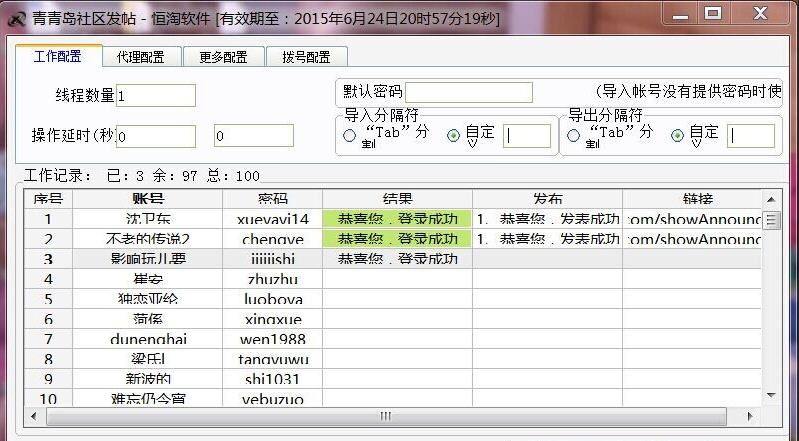The image size is (799, 441).
Task: Select Tab分割 radio under 导出分隔符
Action: (574, 136)
